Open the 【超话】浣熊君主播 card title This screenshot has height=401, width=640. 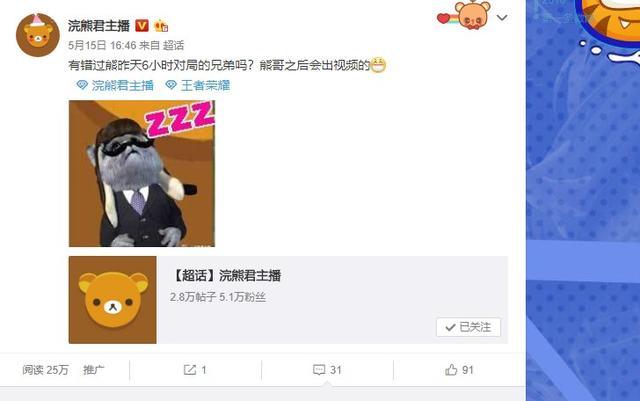click(x=226, y=276)
